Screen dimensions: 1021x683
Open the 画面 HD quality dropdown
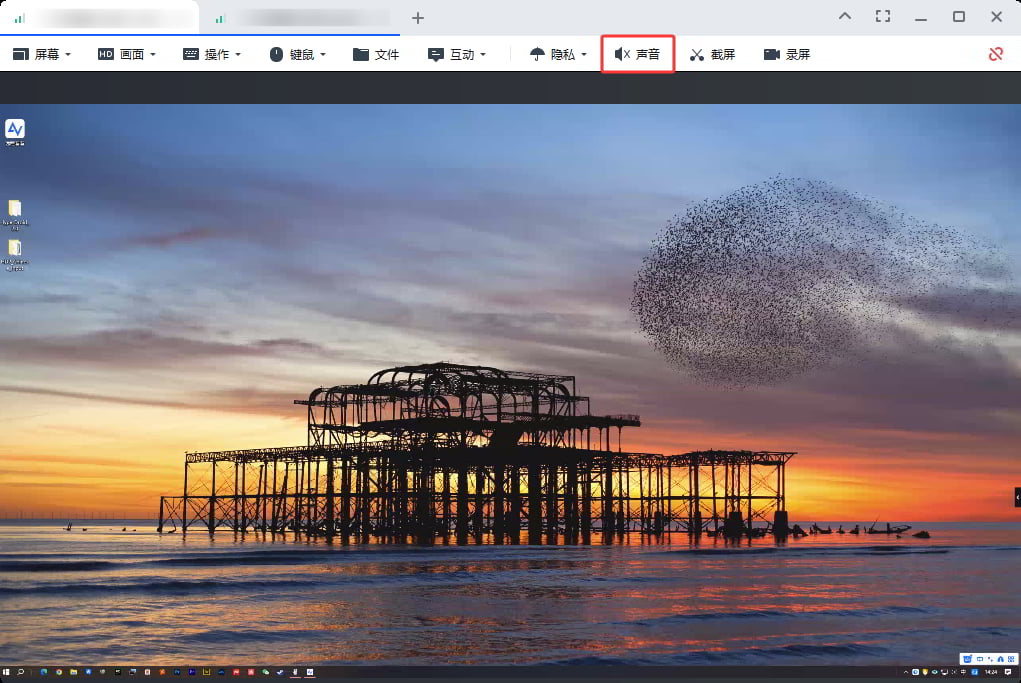(x=126, y=54)
